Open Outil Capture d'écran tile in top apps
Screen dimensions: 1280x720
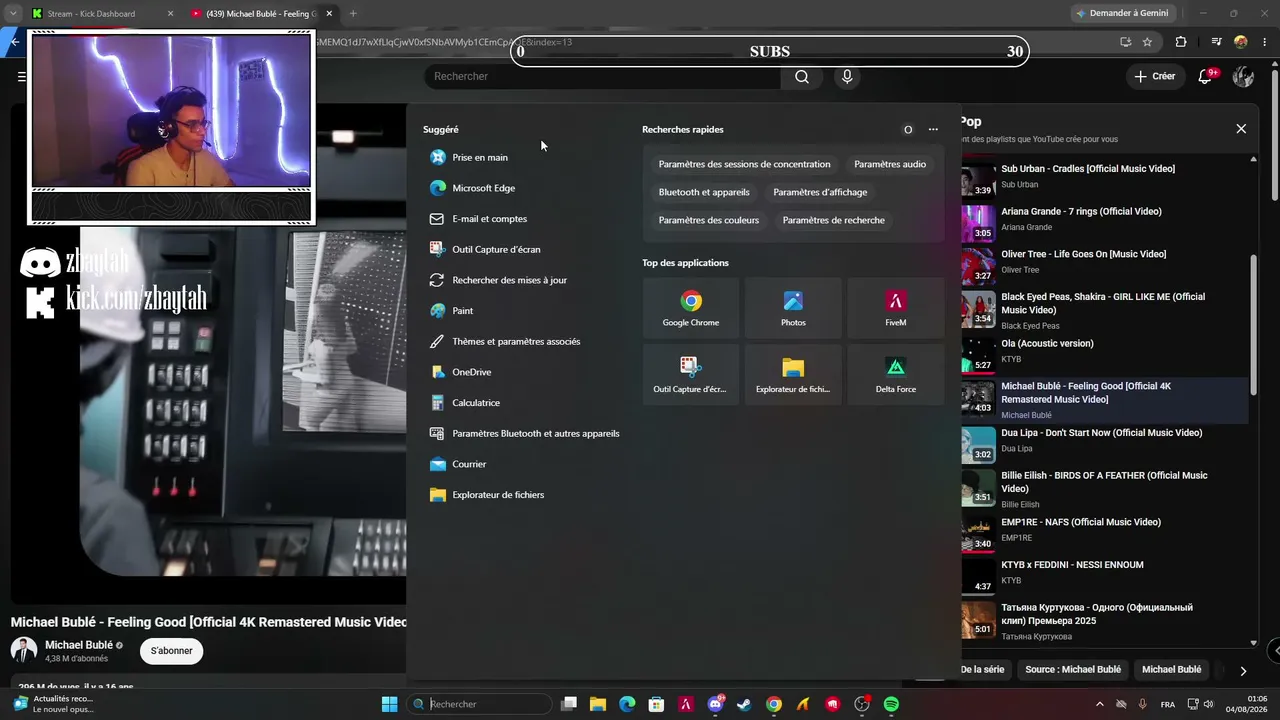[691, 375]
